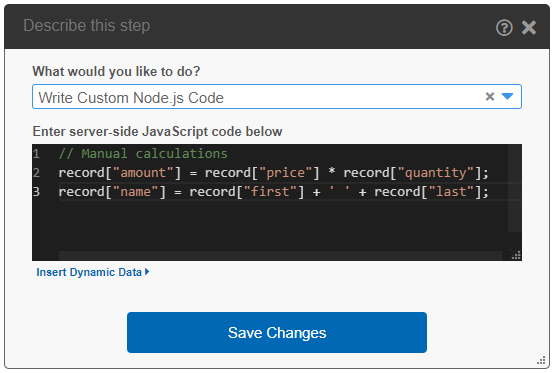Click the Write Custom Node.js Code field
The height and width of the screenshot is (373, 554).
(277, 97)
